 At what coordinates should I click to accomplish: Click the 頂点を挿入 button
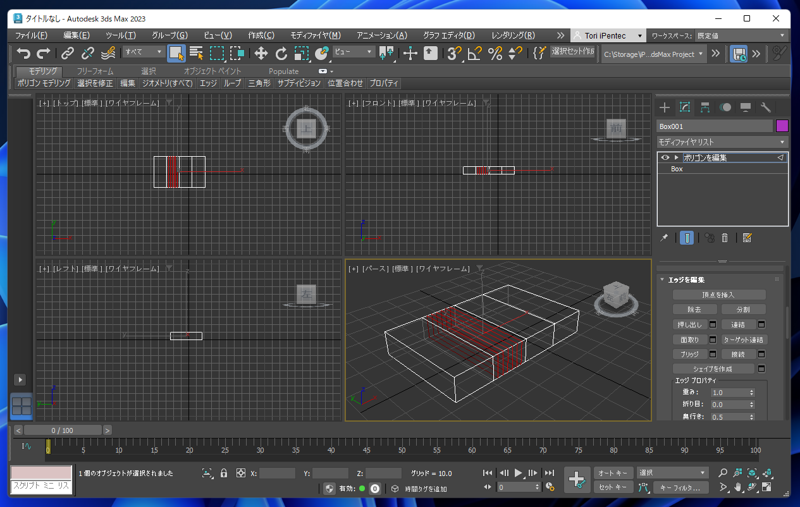(x=719, y=295)
